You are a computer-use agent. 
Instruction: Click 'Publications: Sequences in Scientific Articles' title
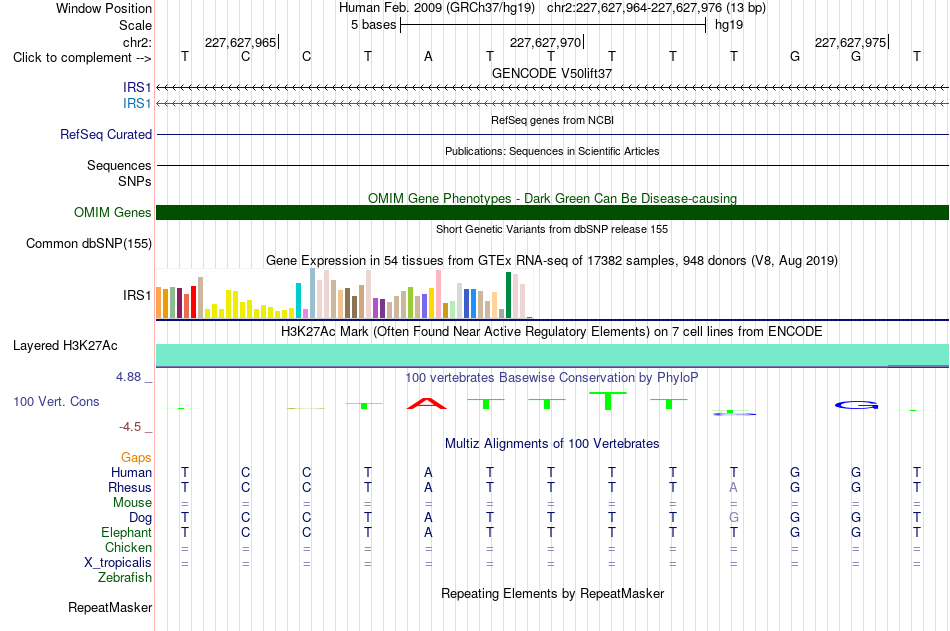552,151
